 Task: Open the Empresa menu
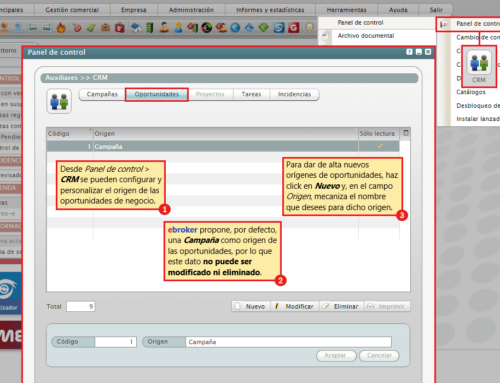click(134, 10)
